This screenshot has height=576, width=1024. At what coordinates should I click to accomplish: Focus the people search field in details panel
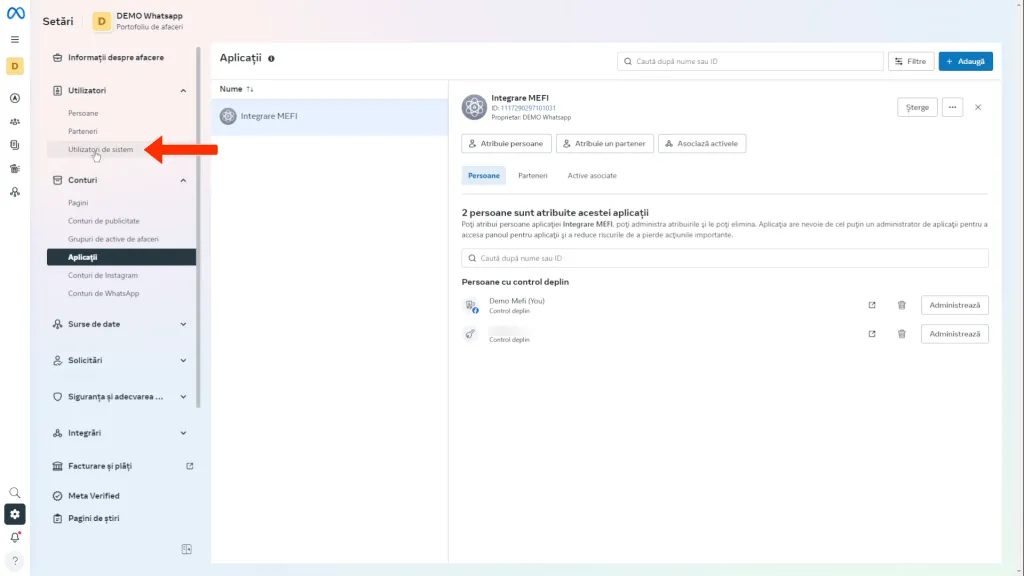[725, 258]
